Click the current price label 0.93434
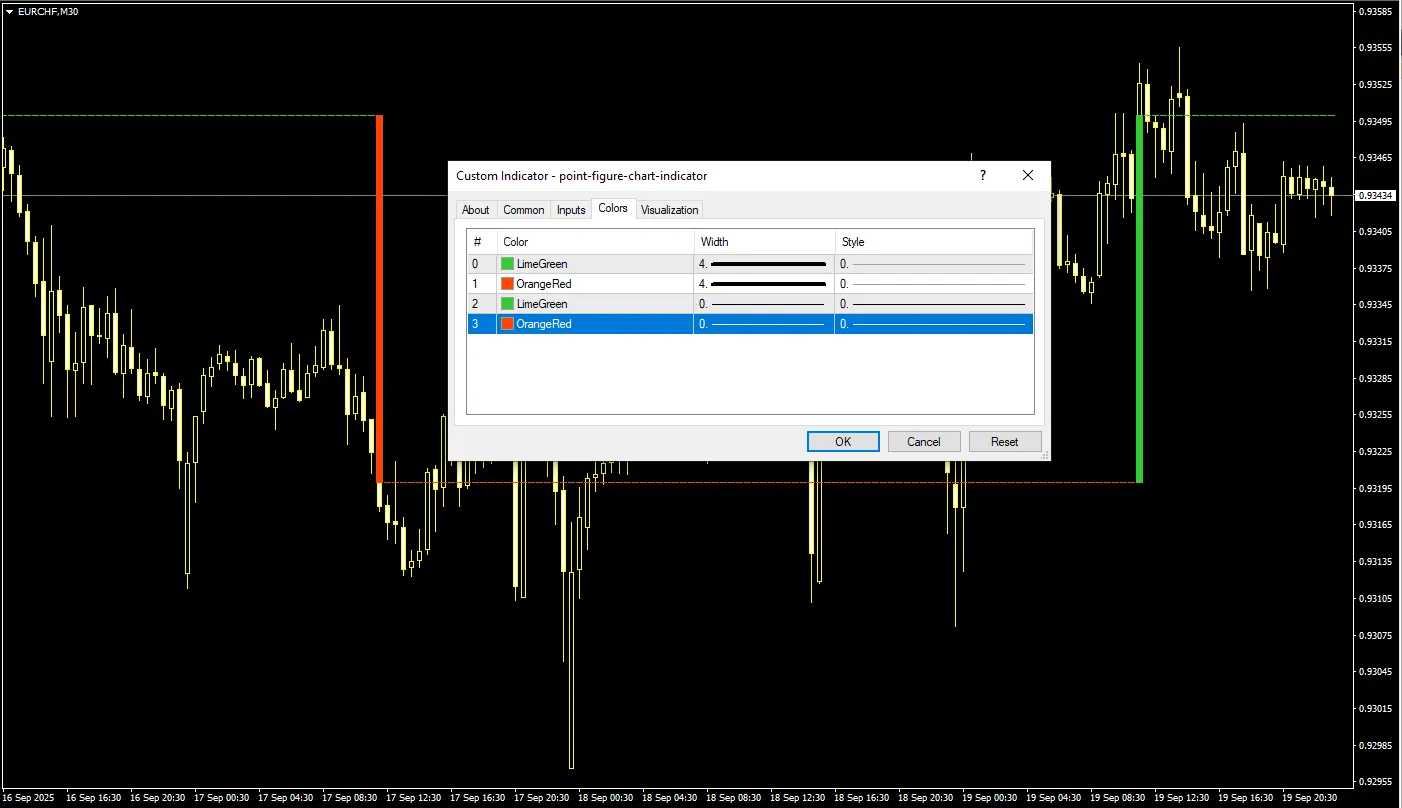1402x808 pixels. click(x=1375, y=195)
